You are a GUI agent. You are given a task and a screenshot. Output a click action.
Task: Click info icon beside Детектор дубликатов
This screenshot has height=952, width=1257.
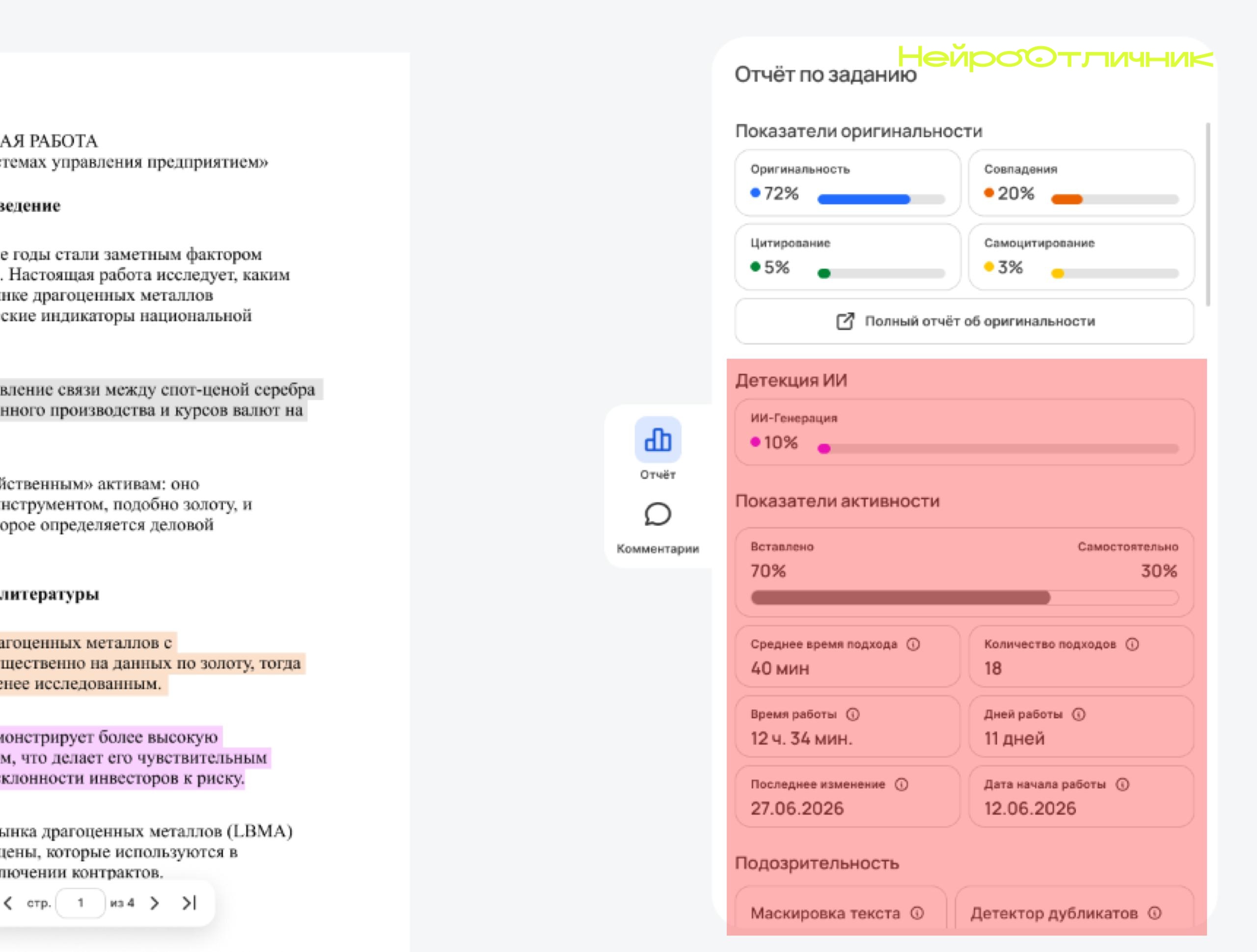1155,913
